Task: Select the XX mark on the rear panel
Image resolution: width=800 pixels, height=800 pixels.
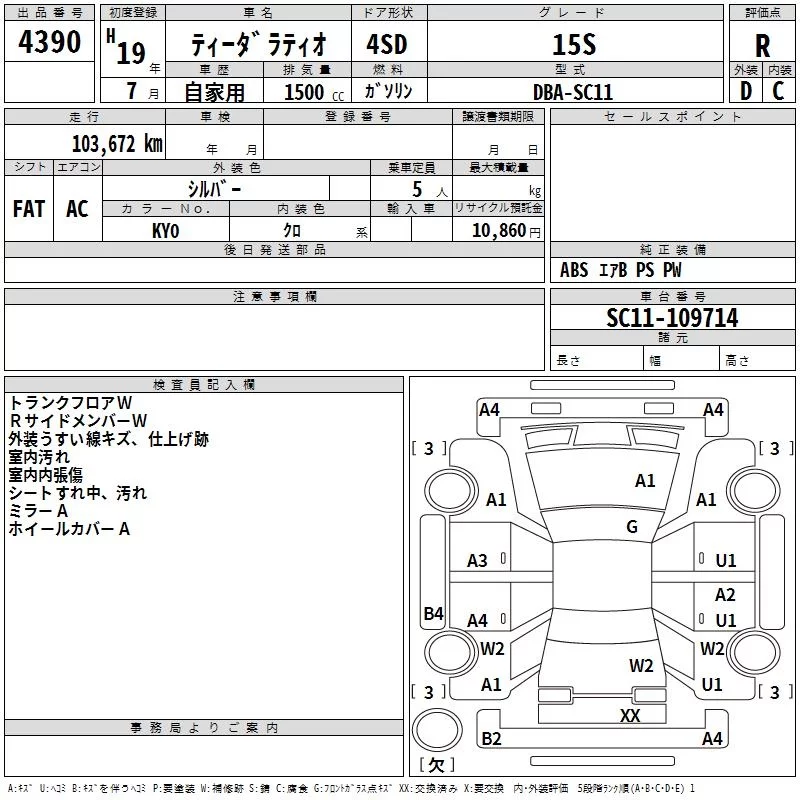Action: tap(630, 715)
